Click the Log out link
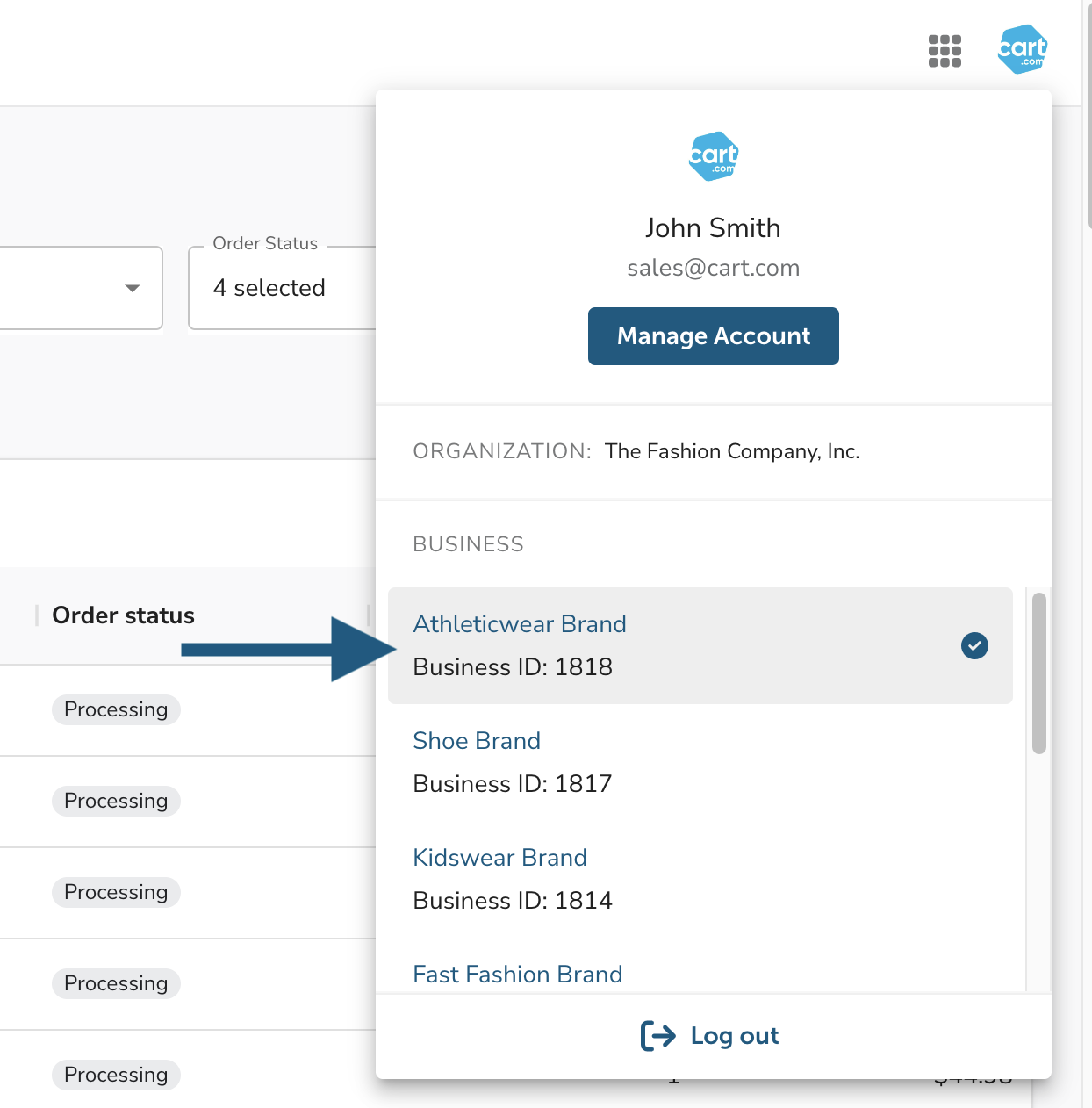 pyautogui.click(x=734, y=1036)
